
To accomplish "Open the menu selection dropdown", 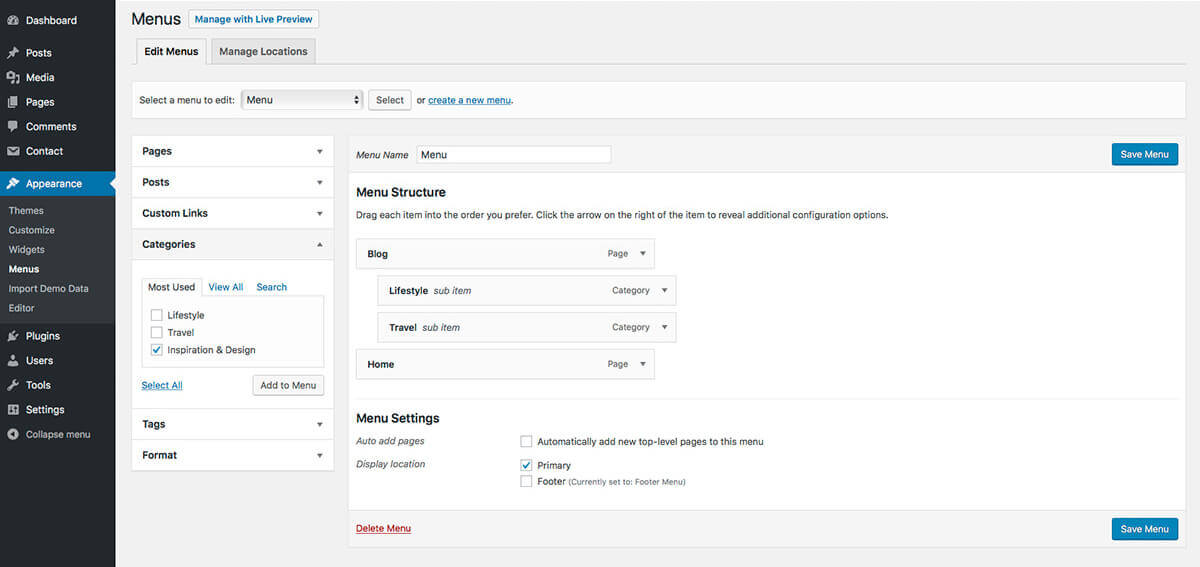I will [302, 100].
